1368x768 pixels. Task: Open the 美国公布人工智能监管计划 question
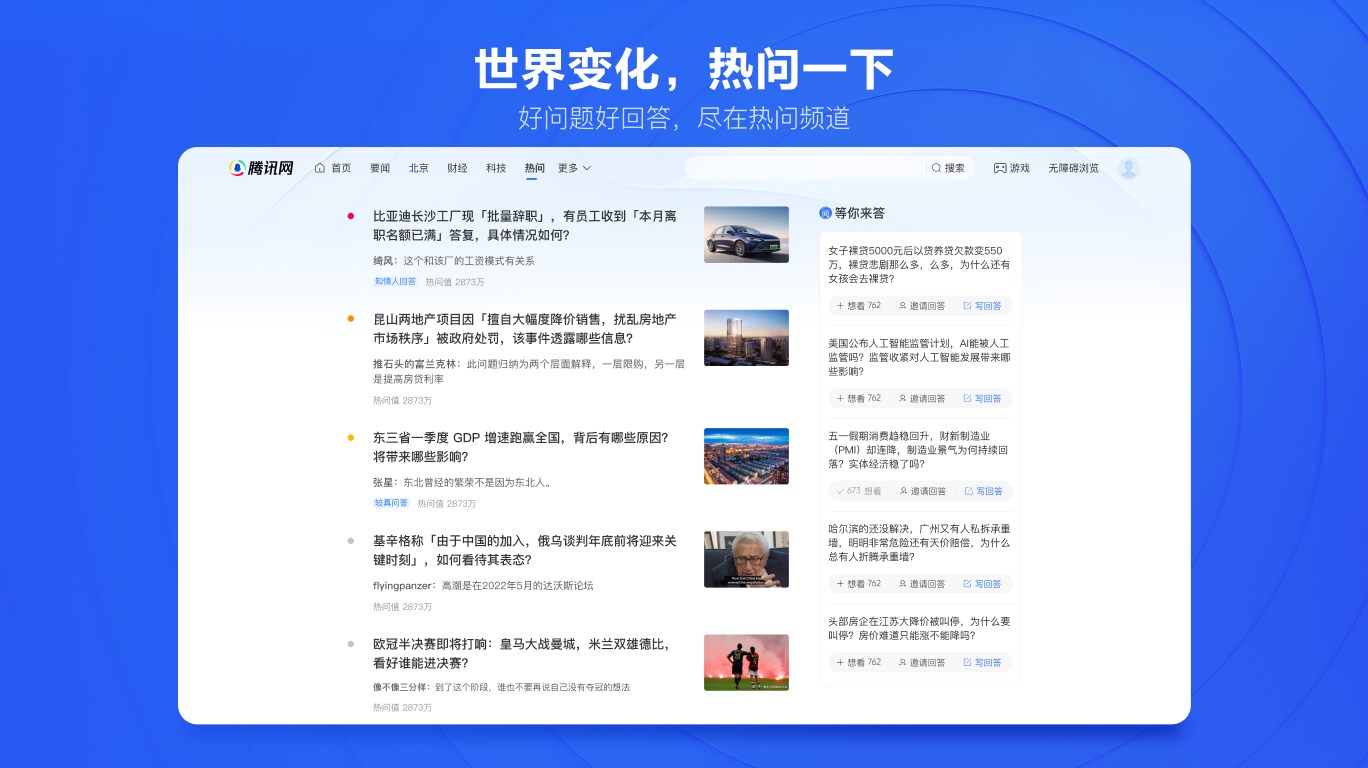tap(919, 357)
